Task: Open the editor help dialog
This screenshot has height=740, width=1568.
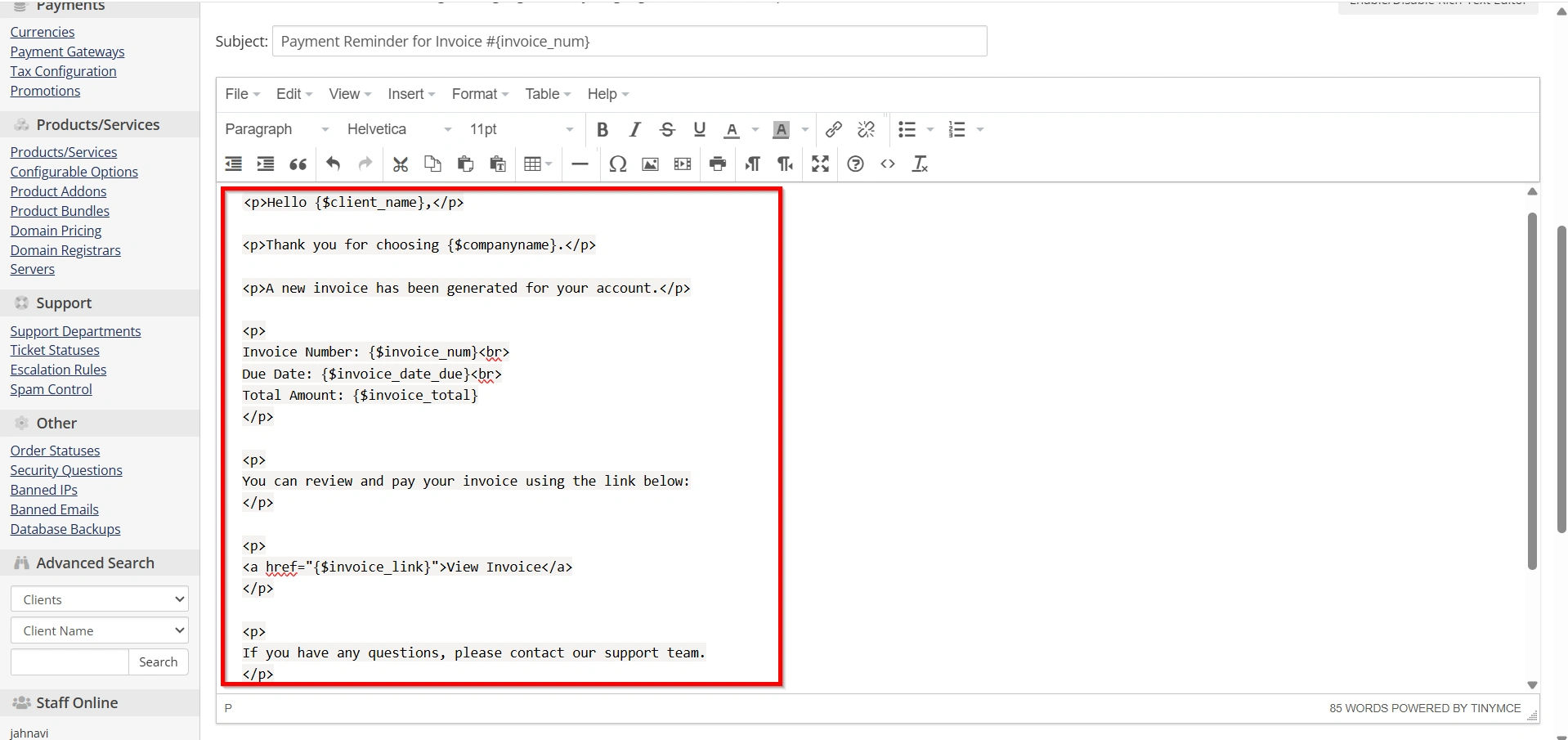Action: pyautogui.click(x=856, y=164)
